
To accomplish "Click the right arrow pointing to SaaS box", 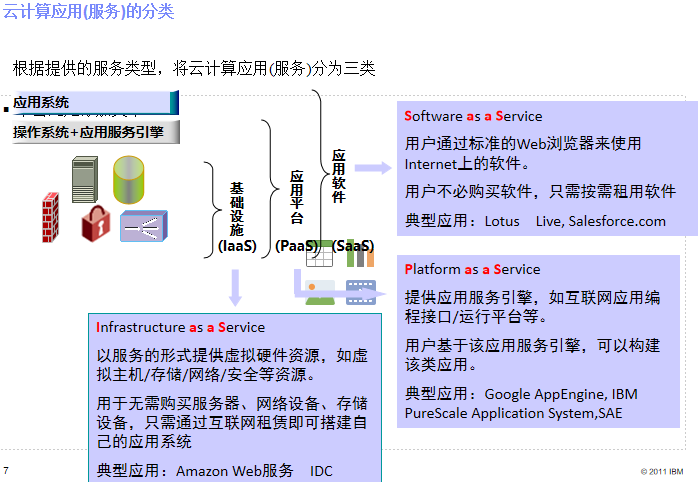I will (x=372, y=167).
